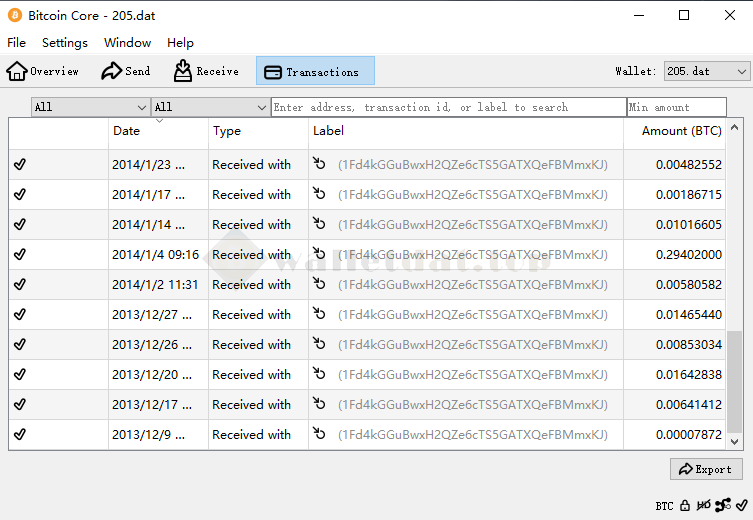The image size is (753, 520).
Task: Open the Settings menu
Action: coord(65,43)
